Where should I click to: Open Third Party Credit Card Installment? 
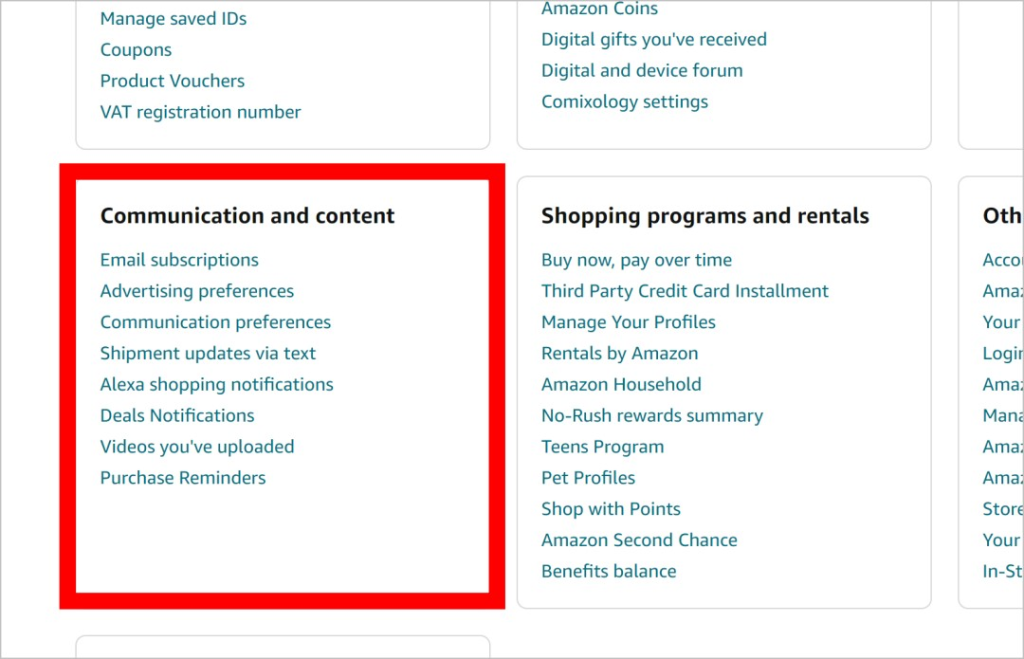pos(684,291)
